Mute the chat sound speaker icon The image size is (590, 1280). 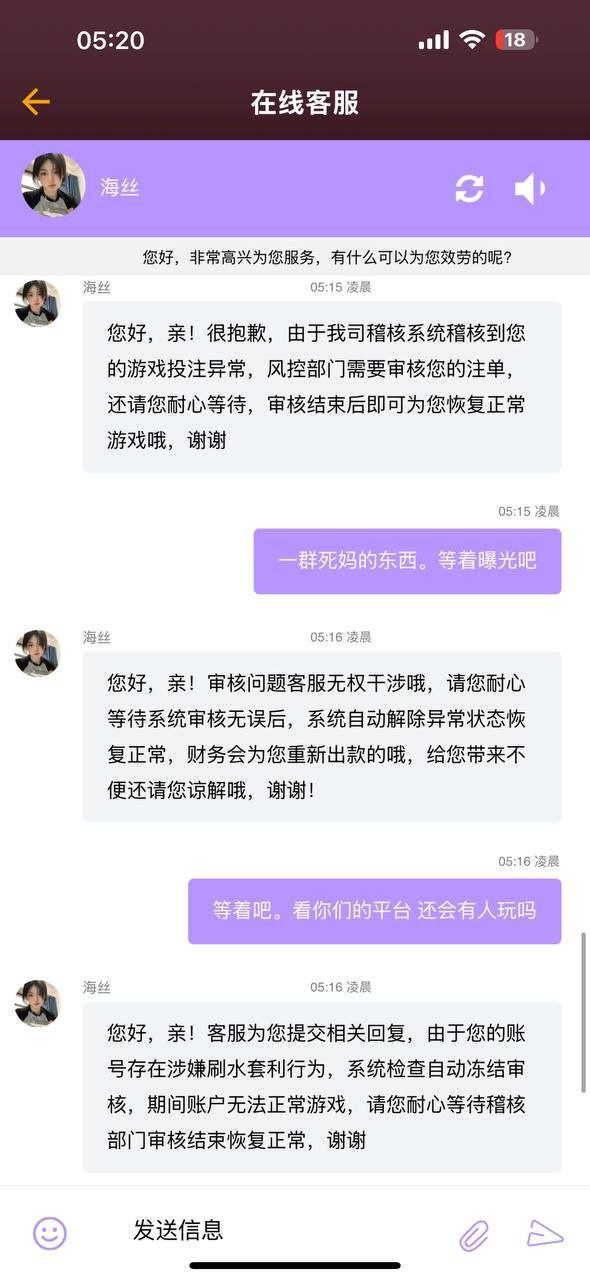coord(530,188)
